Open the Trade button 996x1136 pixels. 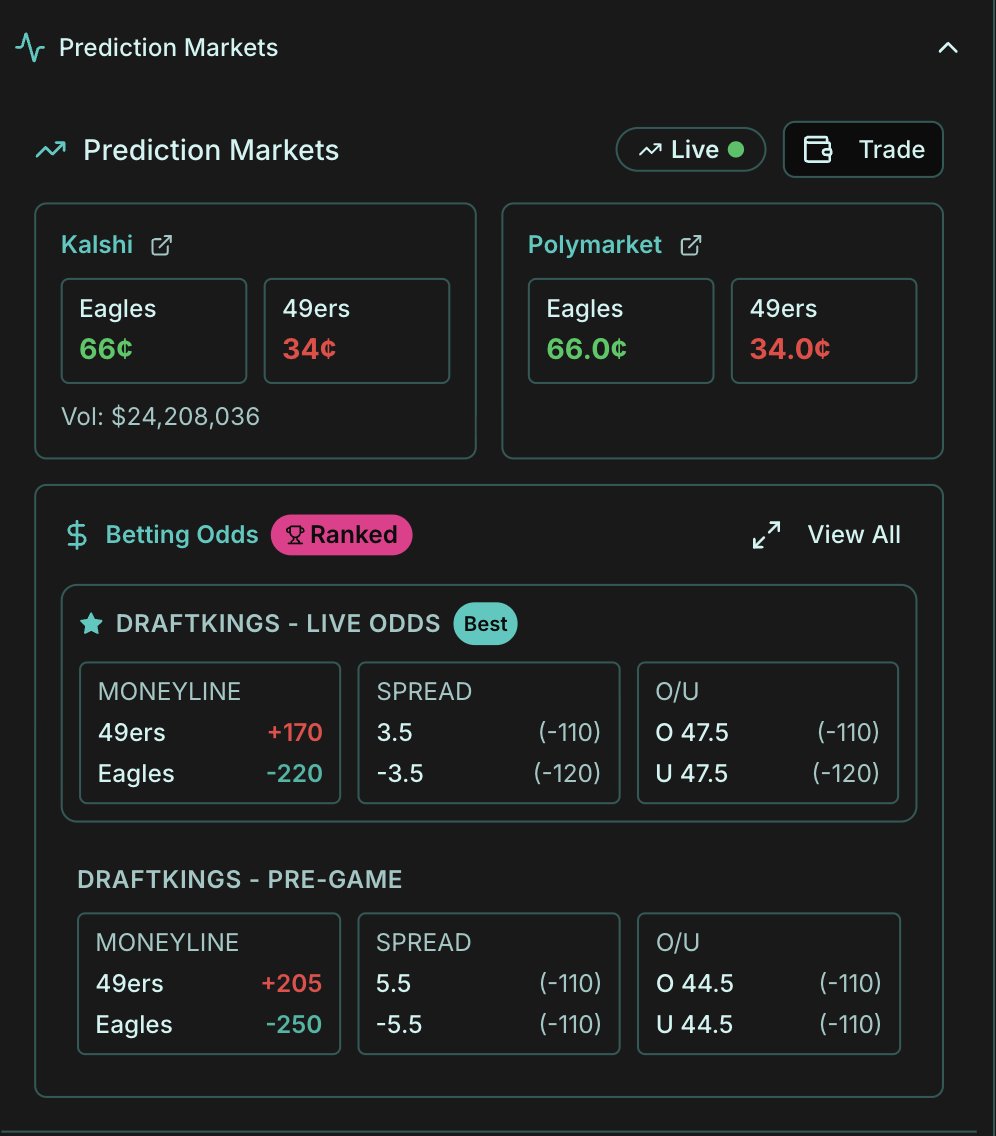863,149
